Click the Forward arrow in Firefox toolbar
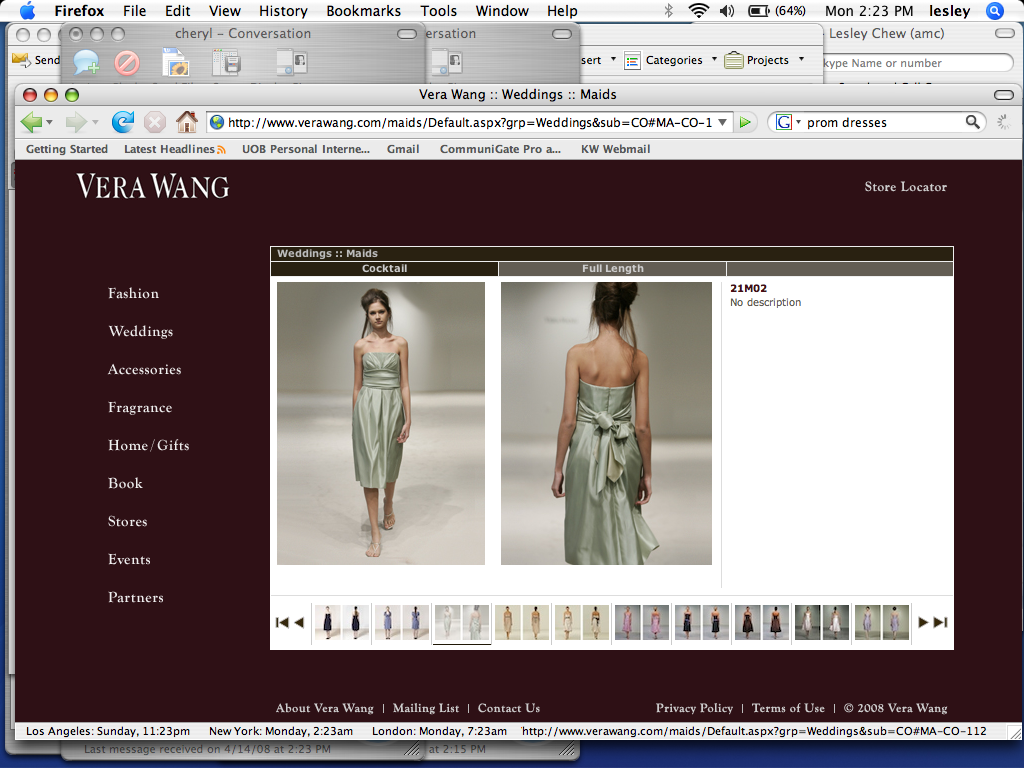 coord(76,122)
